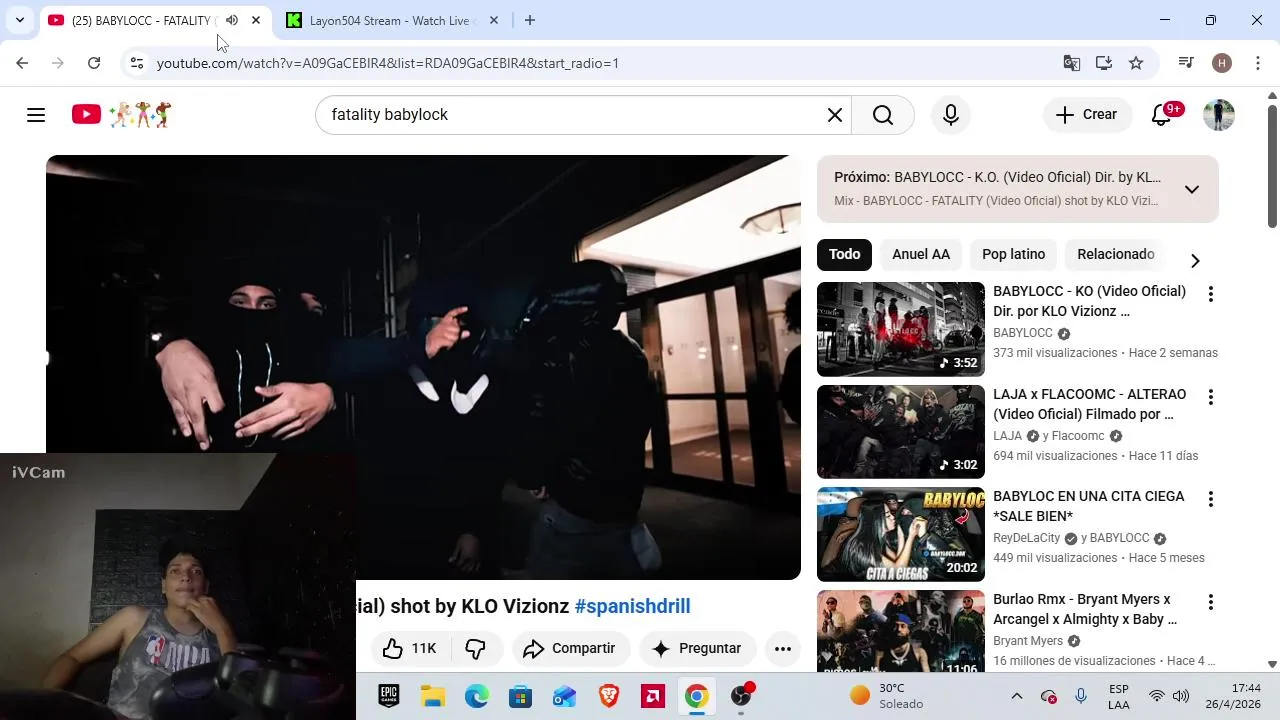
Task: Like the video with 11K likes
Action: [x=410, y=648]
